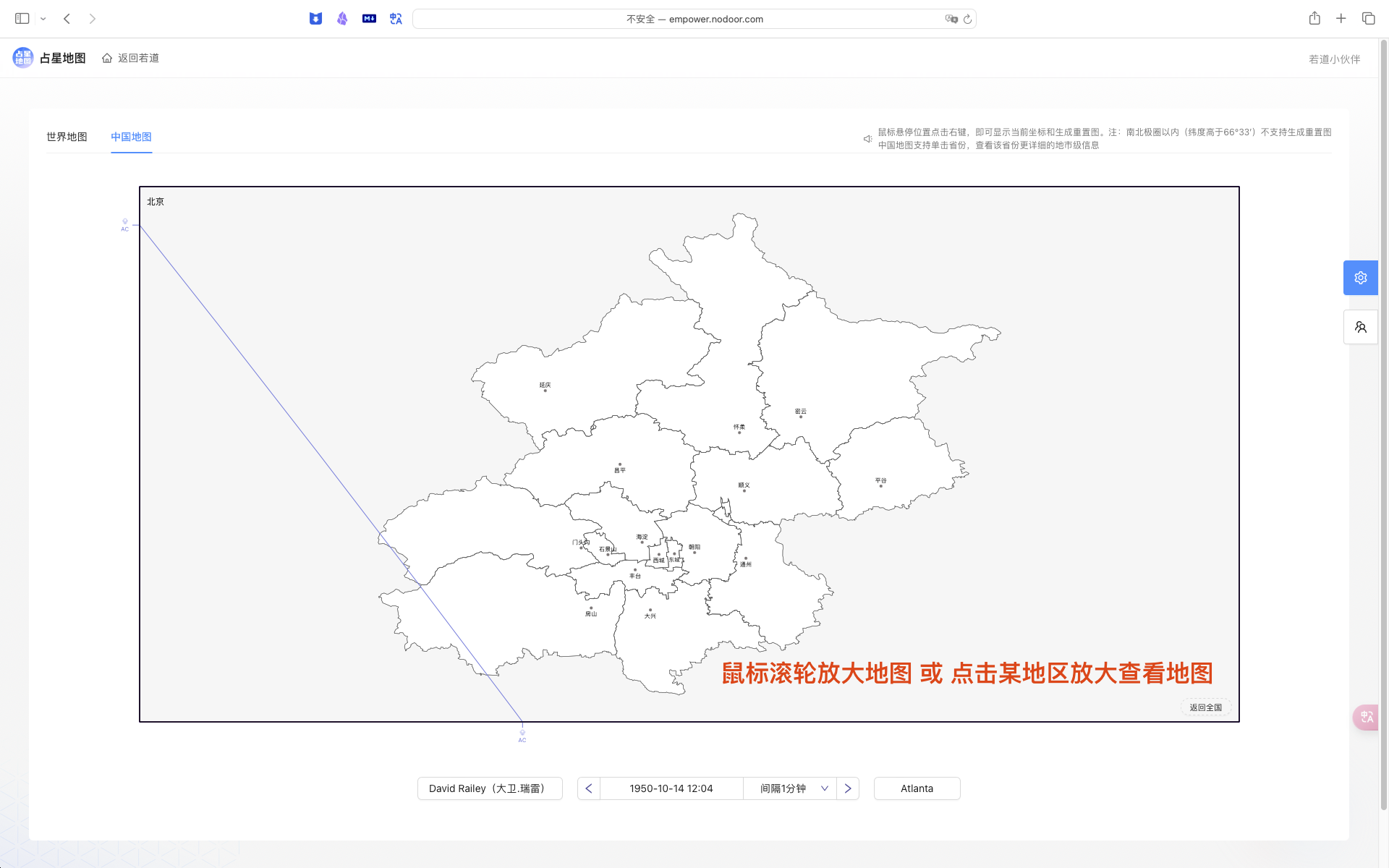Click the pink floating translate icon
The height and width of the screenshot is (868, 1389).
tap(1366, 717)
